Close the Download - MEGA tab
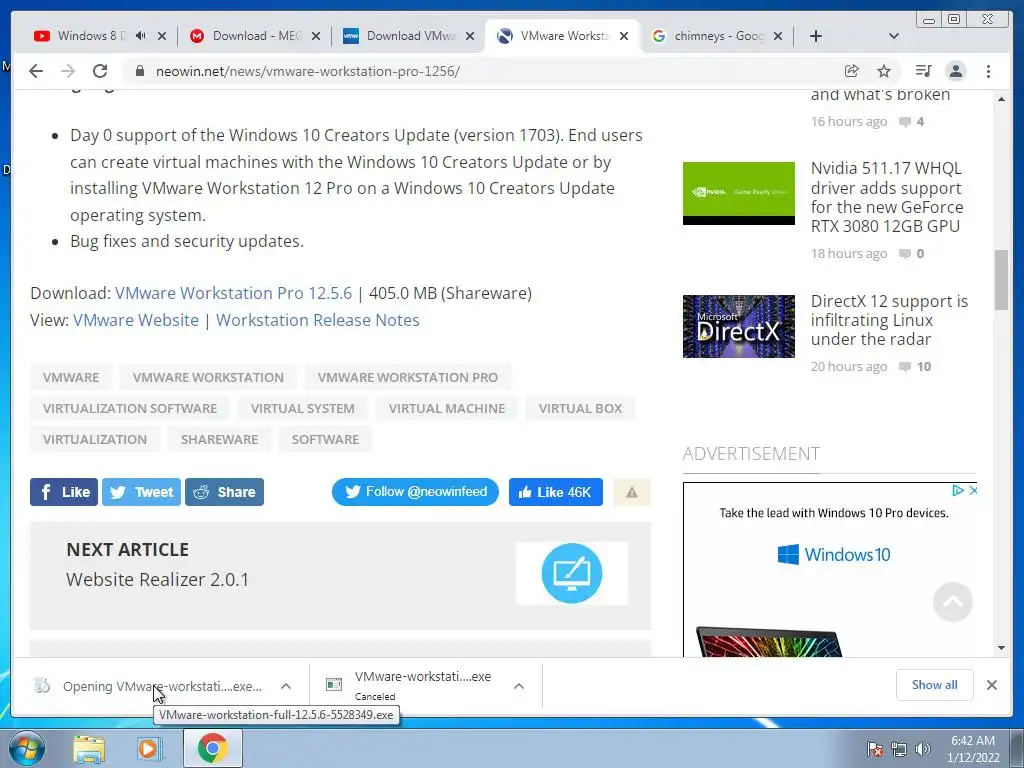The height and width of the screenshot is (768, 1024). [316, 36]
